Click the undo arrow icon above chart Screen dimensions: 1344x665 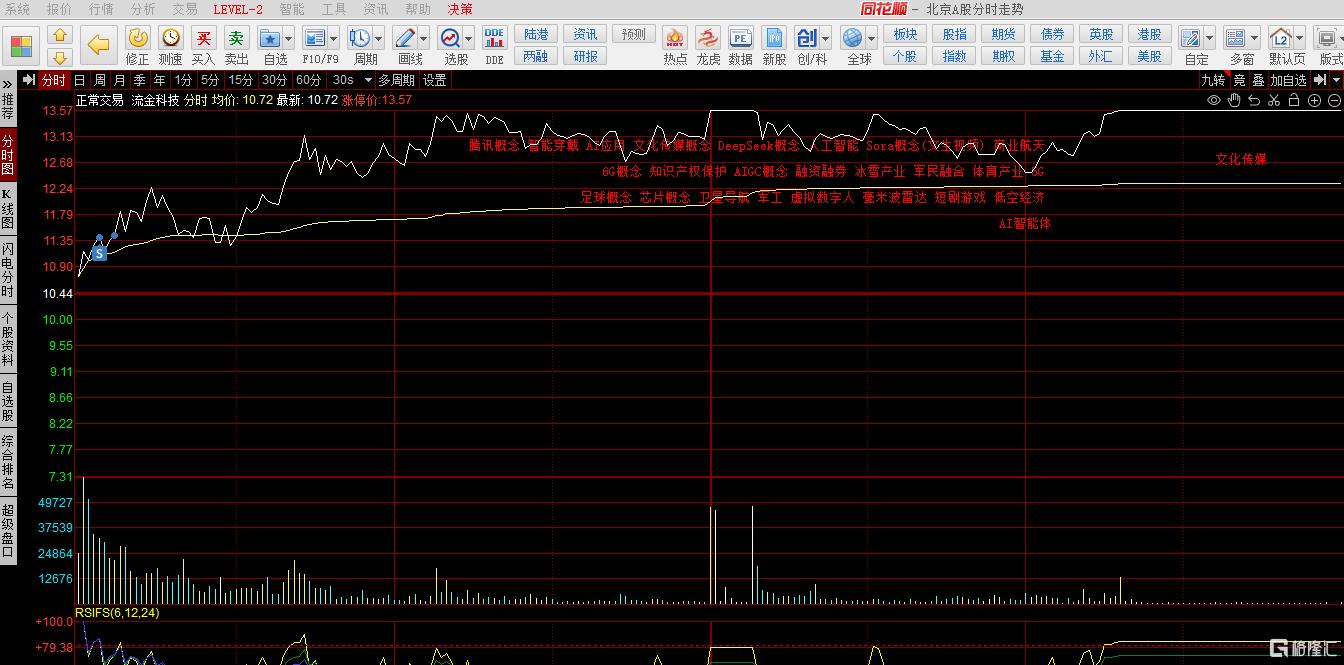click(x=1254, y=100)
